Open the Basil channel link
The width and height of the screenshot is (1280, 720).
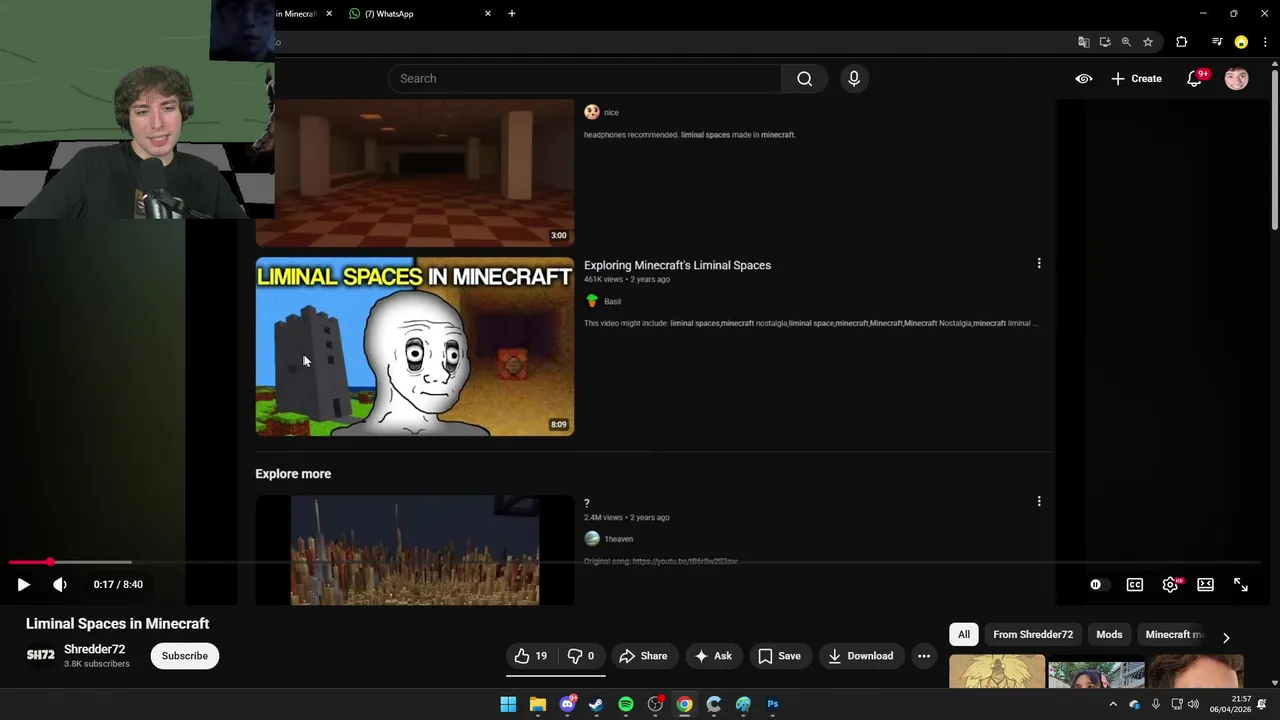(612, 301)
